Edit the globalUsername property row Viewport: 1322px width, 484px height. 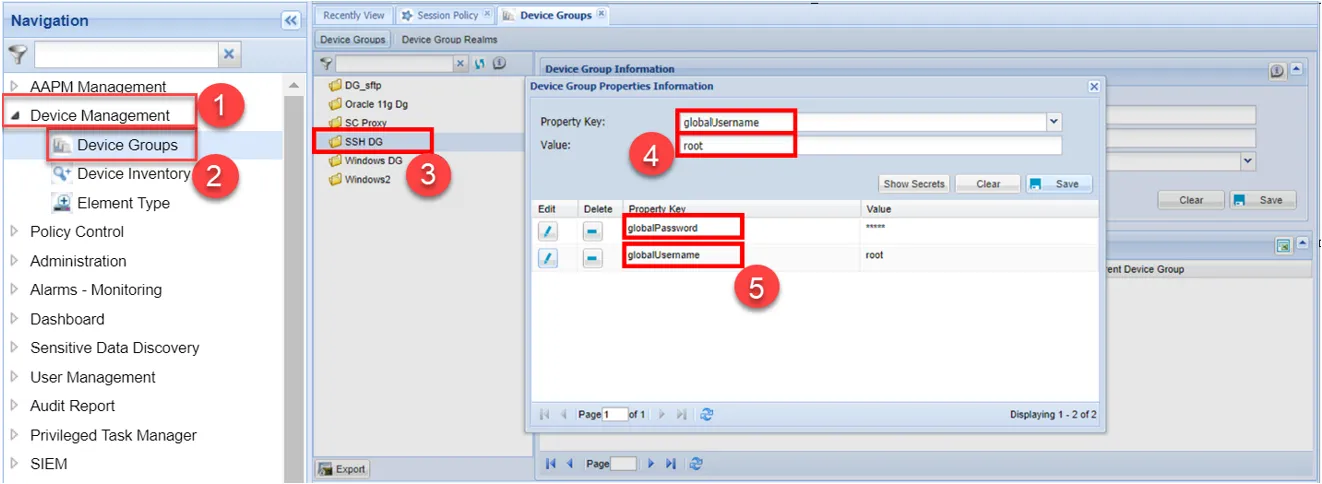548,259
